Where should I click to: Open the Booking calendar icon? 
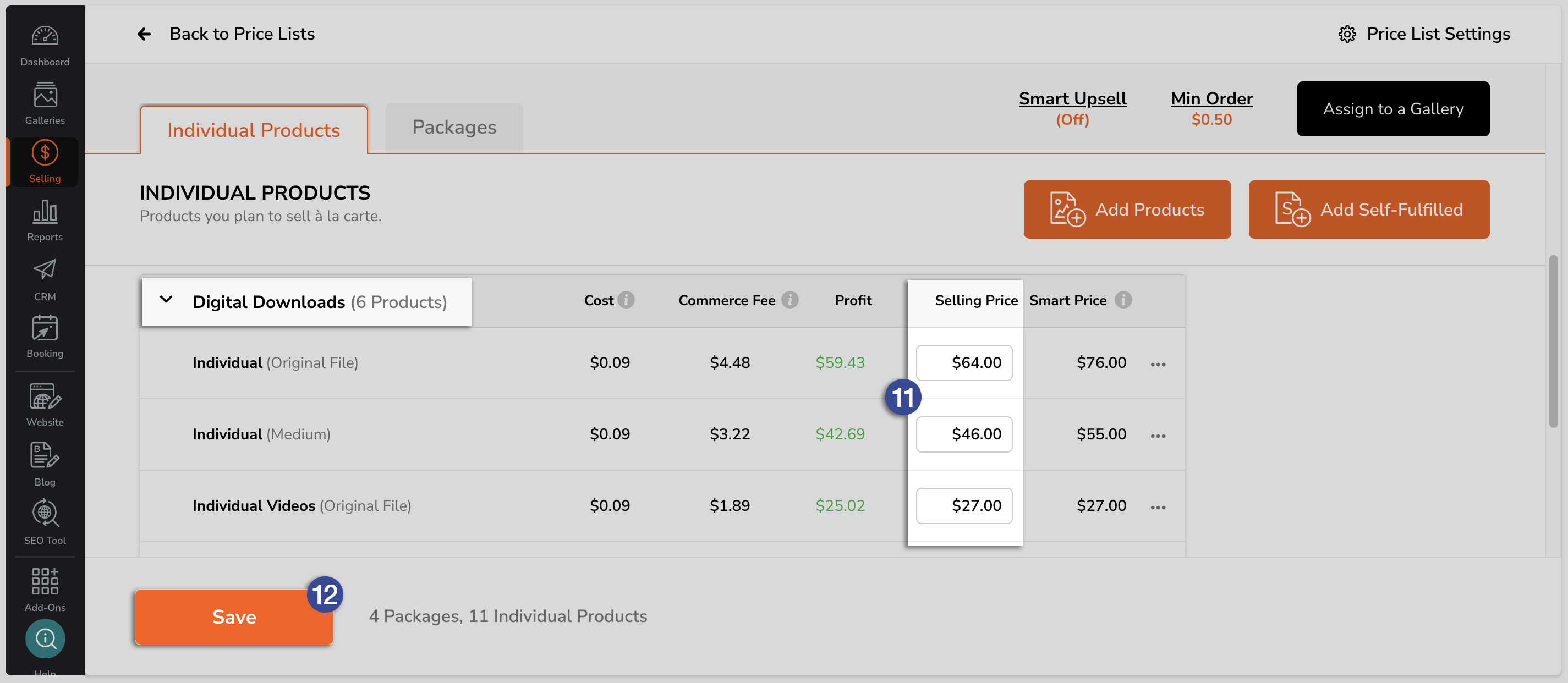point(45,328)
